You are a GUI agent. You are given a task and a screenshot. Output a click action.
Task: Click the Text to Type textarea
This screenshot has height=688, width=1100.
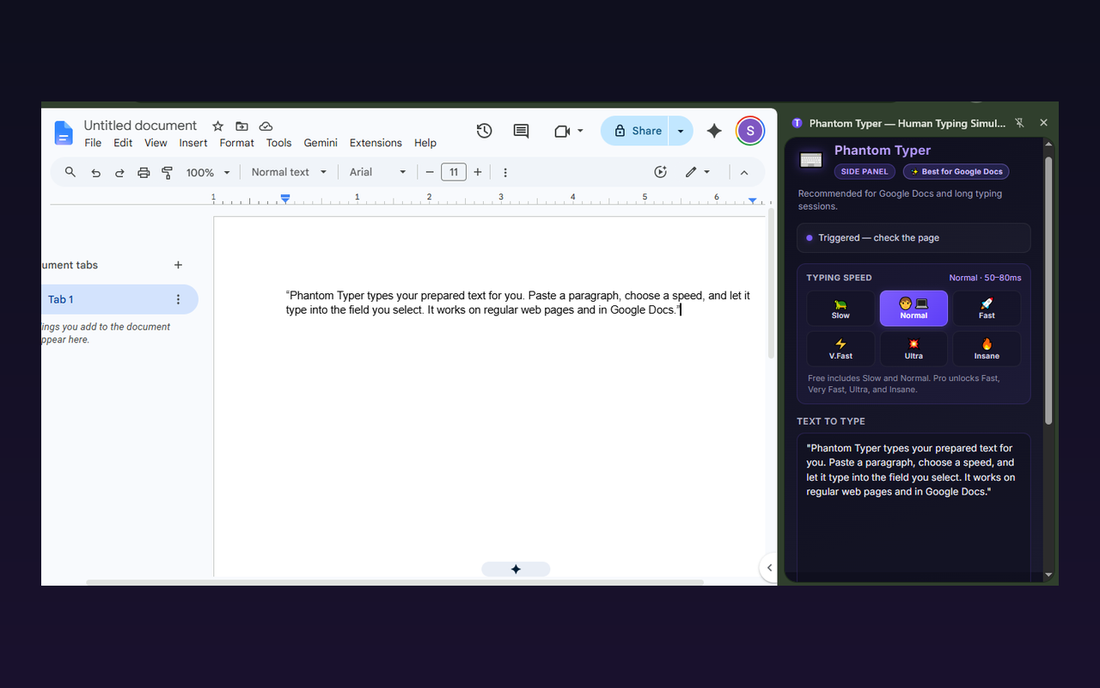[x=913, y=506]
